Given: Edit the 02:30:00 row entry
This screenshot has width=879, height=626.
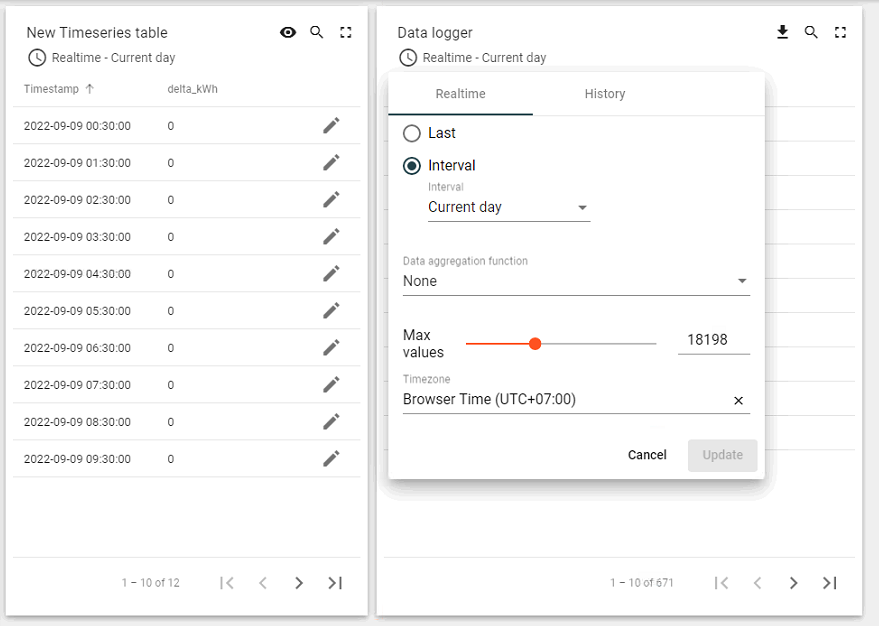Looking at the screenshot, I should (x=331, y=200).
